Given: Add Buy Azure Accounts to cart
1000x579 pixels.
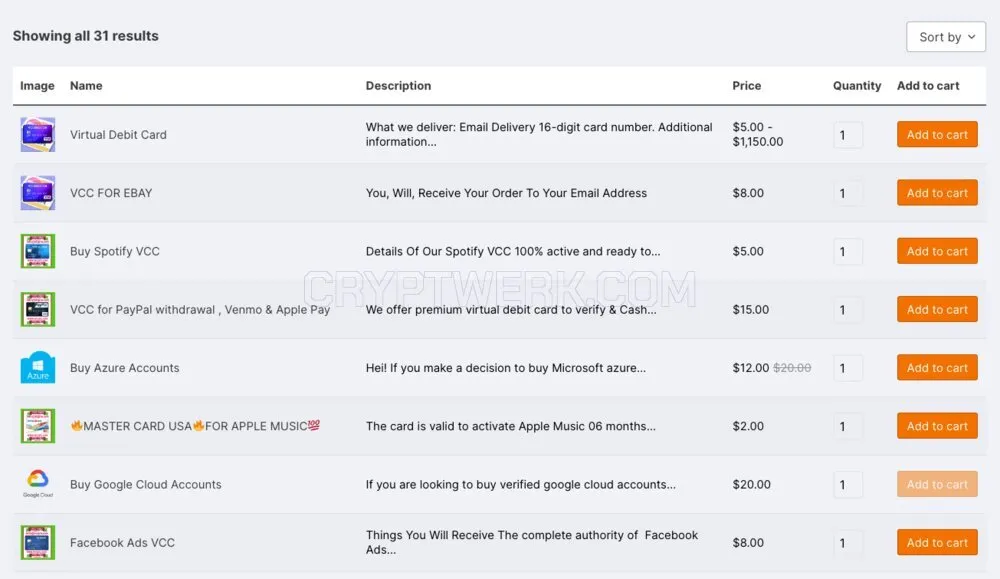Looking at the screenshot, I should (937, 368).
